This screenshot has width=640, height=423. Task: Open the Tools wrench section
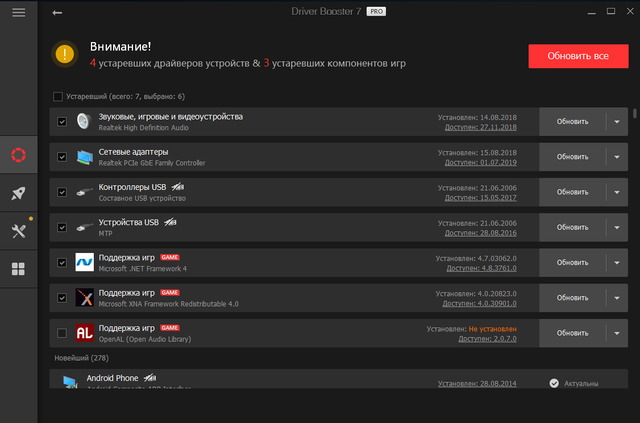[18, 231]
